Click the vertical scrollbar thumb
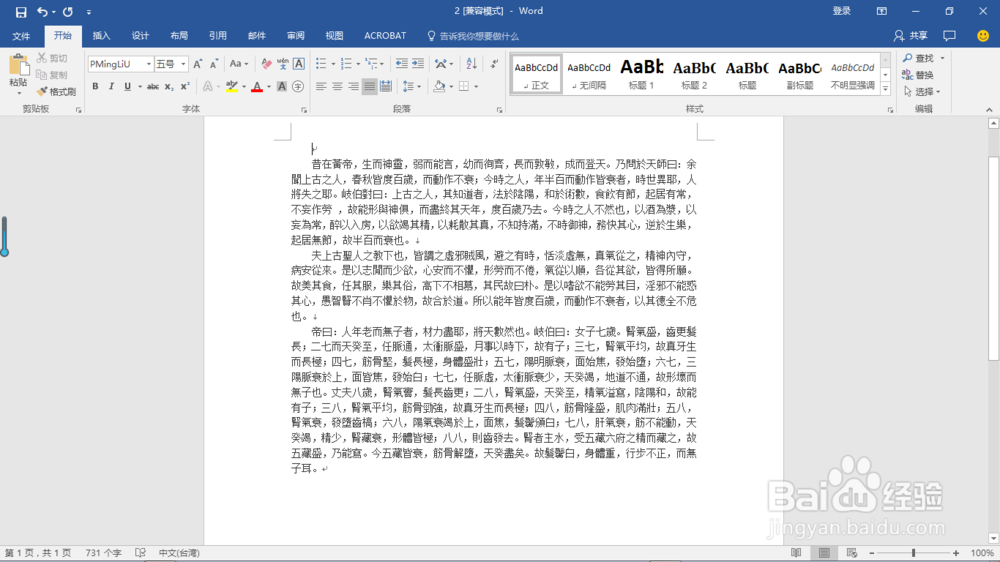Screen dimensions: 1000x562 coord(994,258)
